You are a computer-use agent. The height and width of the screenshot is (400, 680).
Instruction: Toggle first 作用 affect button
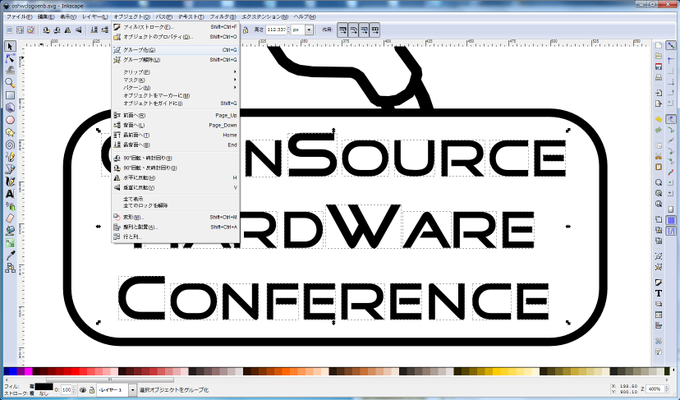click(343, 30)
